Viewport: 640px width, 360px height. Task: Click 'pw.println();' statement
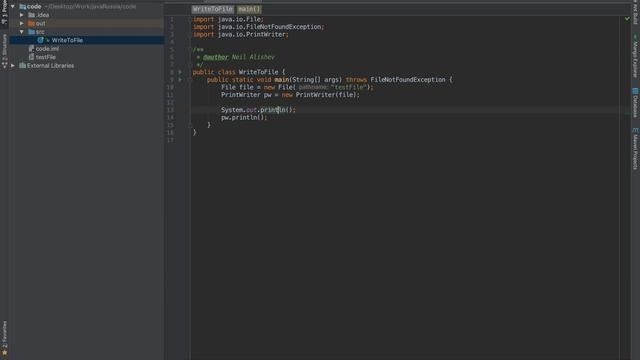click(x=244, y=118)
